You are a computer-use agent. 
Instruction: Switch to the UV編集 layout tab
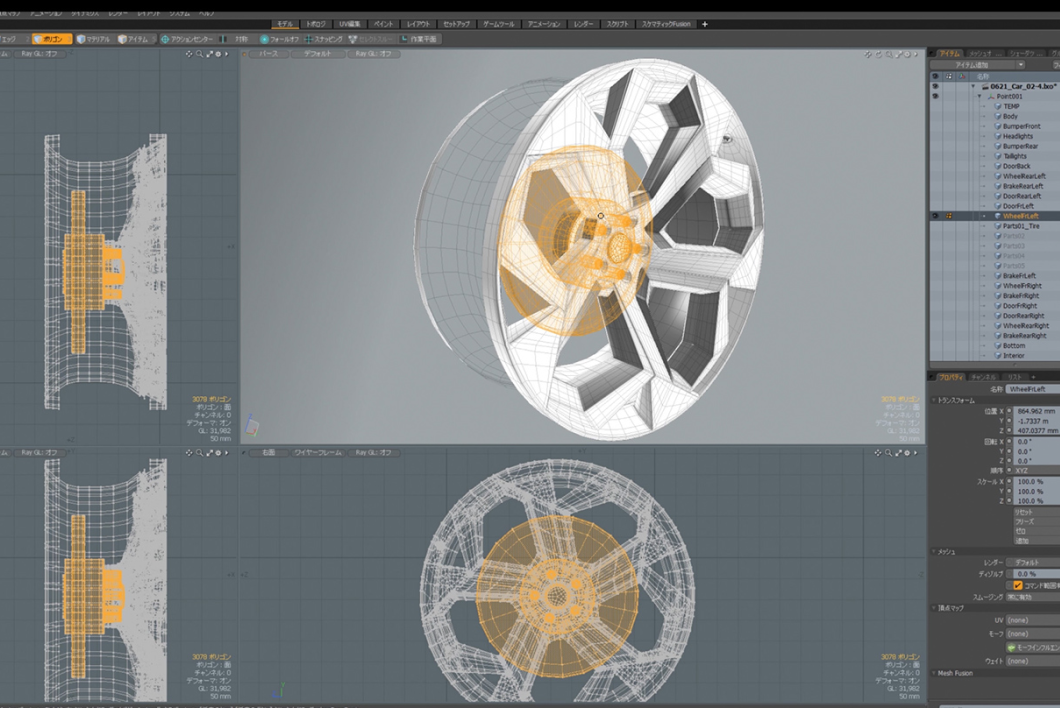click(x=350, y=23)
